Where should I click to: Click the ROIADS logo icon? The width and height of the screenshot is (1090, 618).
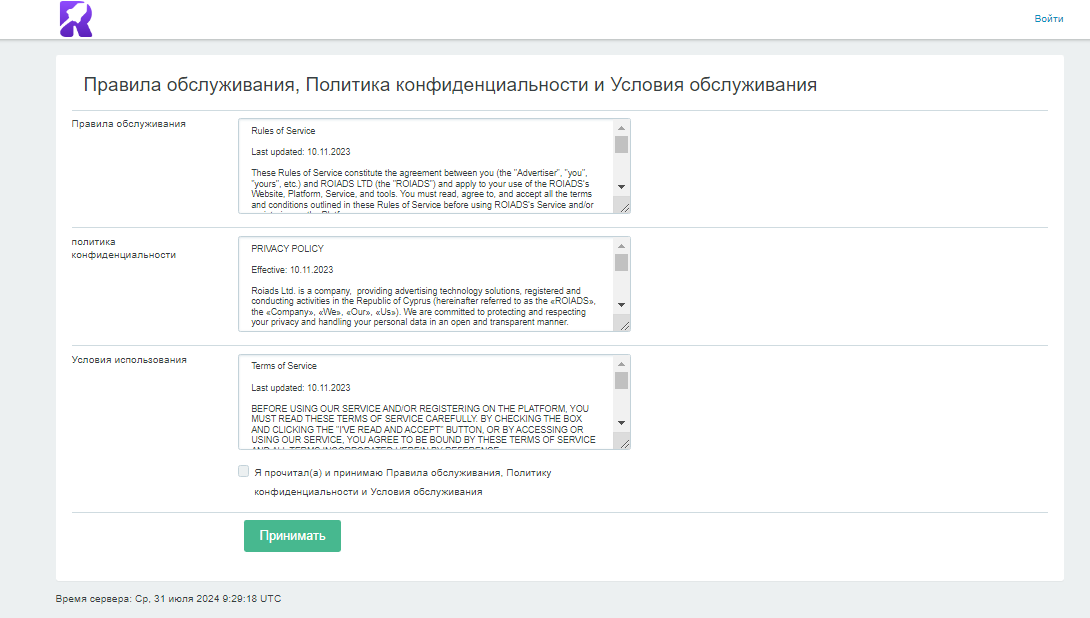[x=76, y=19]
